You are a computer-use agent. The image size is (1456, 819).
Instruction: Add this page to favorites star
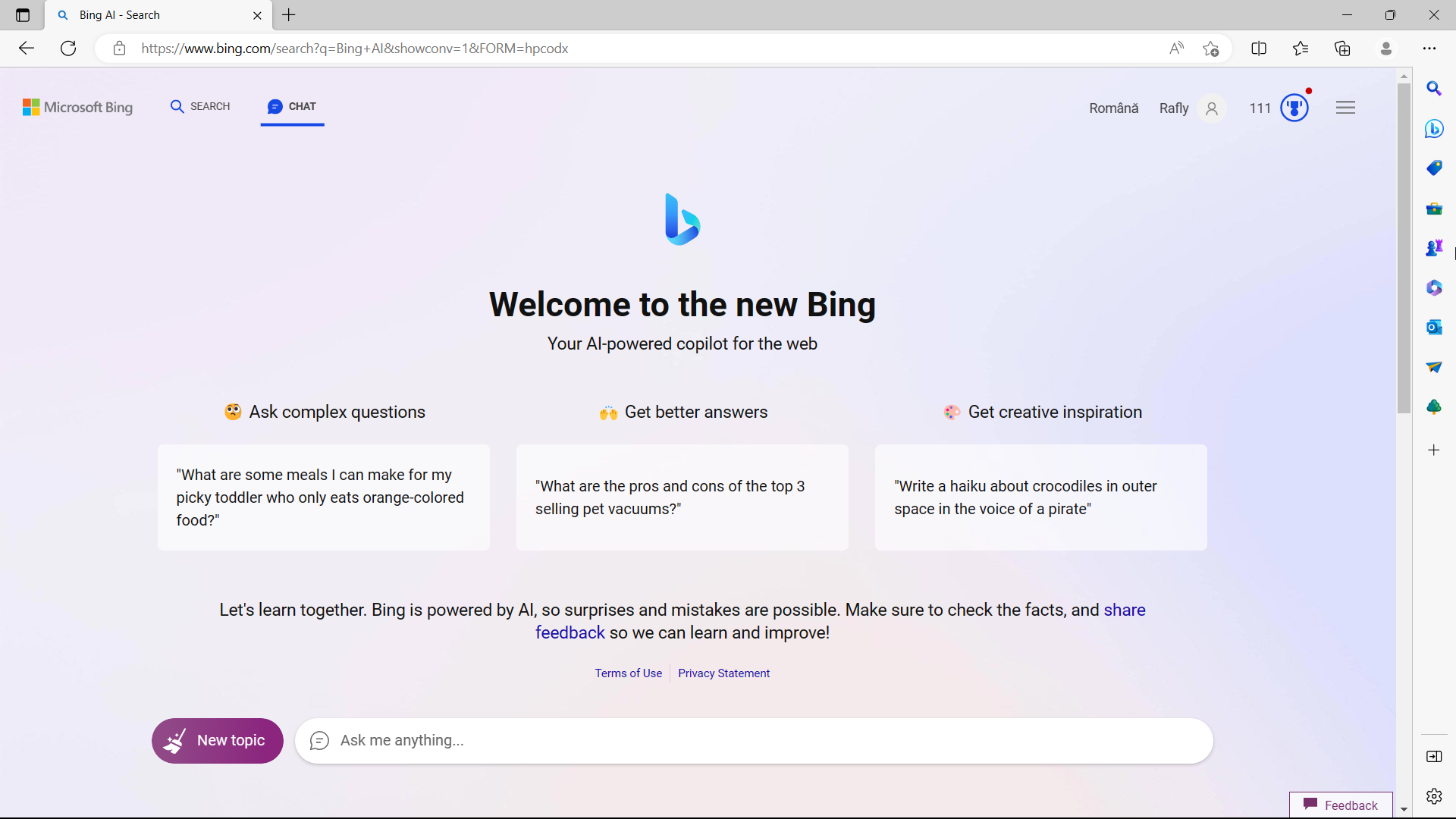coord(1211,49)
